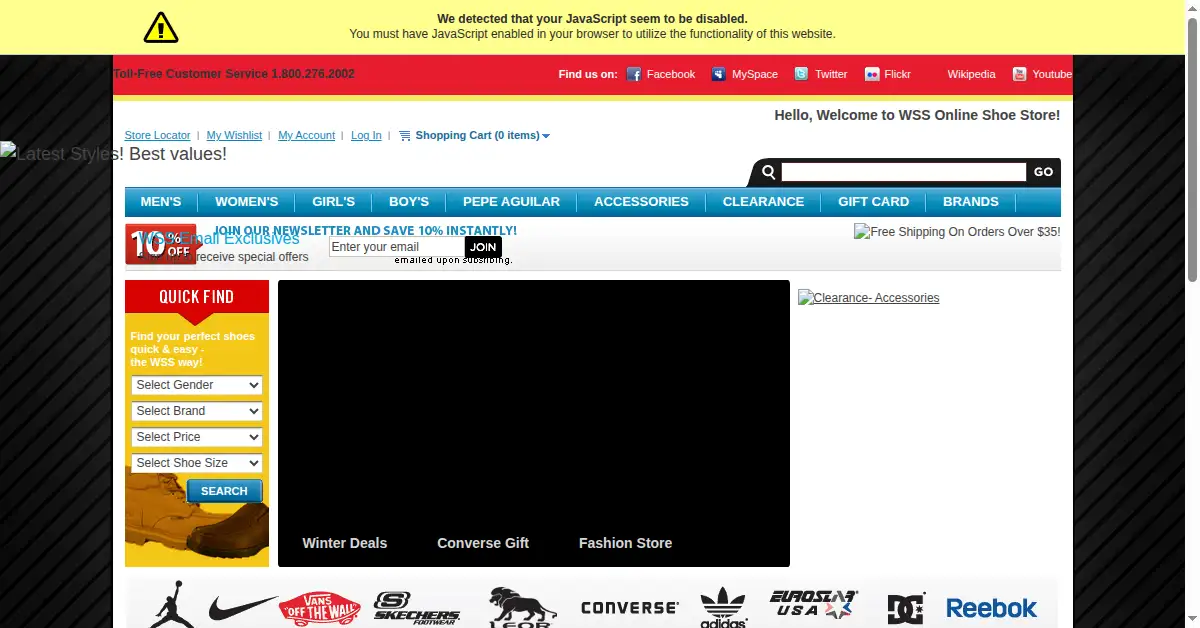Image resolution: width=1200 pixels, height=628 pixels.
Task: Select the Converse Gift slide tab
Action: [x=483, y=543]
